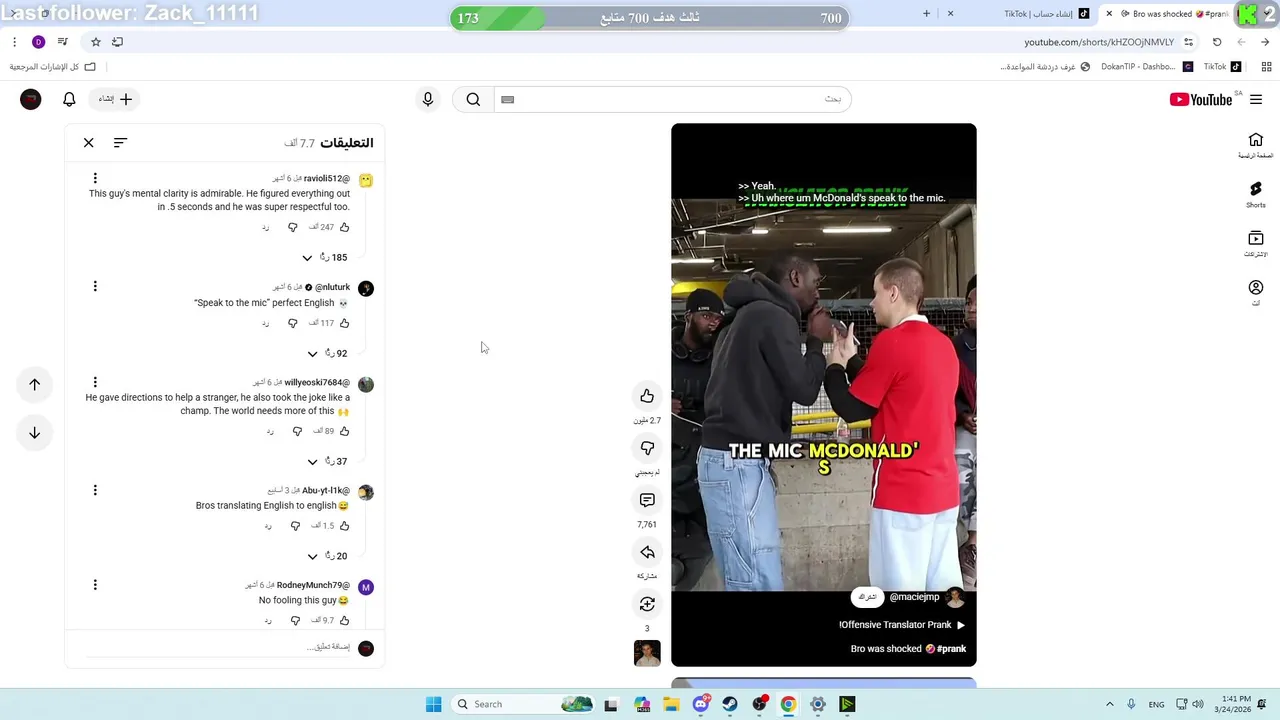This screenshot has width=1280, height=720.
Task: Focus the YouTube search box
Action: click(x=672, y=99)
